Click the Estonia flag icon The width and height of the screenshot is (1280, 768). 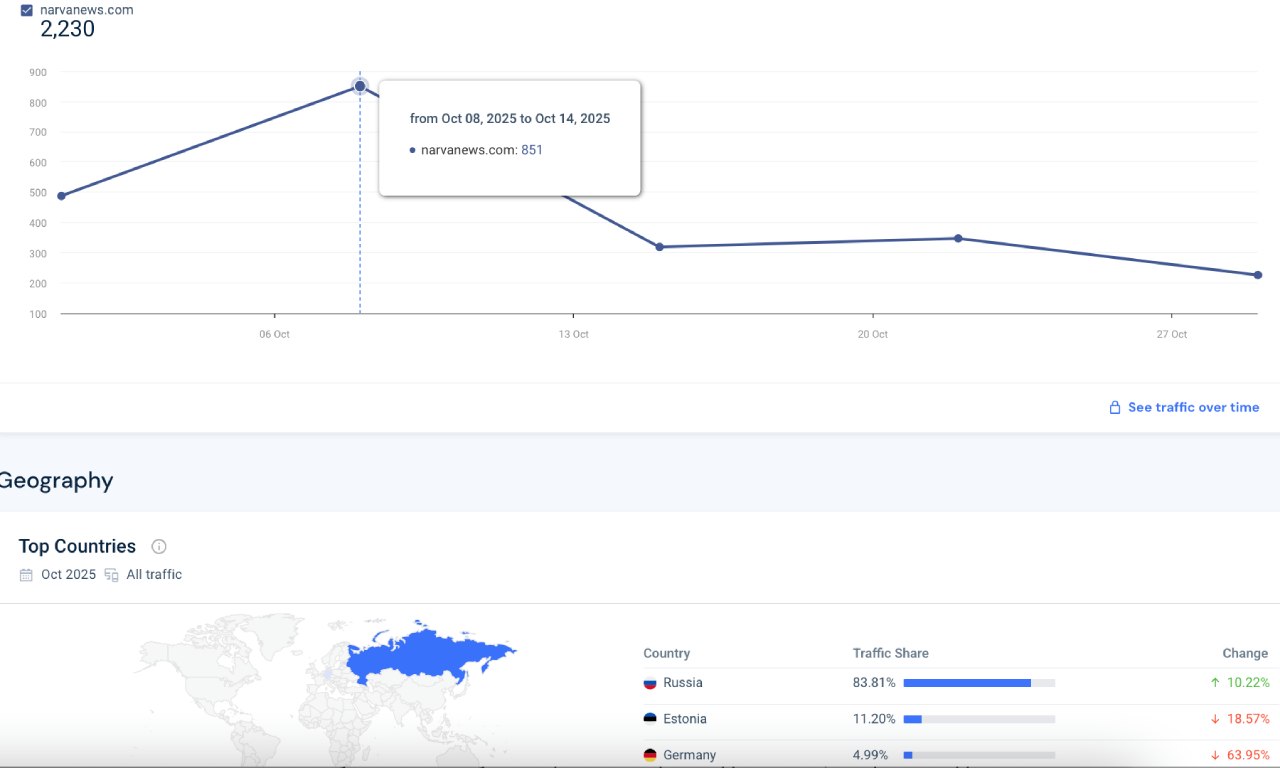[650, 719]
